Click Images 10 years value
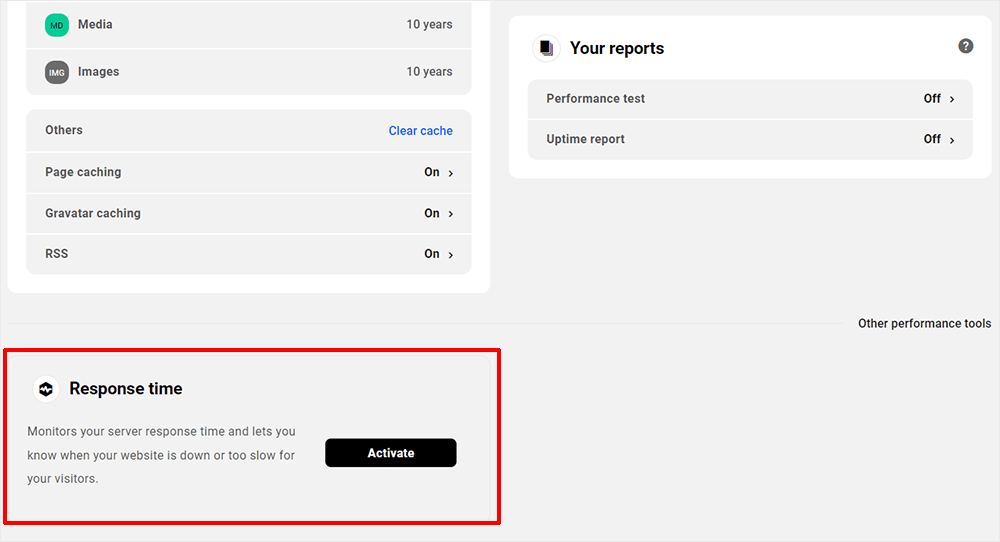The height and width of the screenshot is (542, 1000). pos(429,71)
